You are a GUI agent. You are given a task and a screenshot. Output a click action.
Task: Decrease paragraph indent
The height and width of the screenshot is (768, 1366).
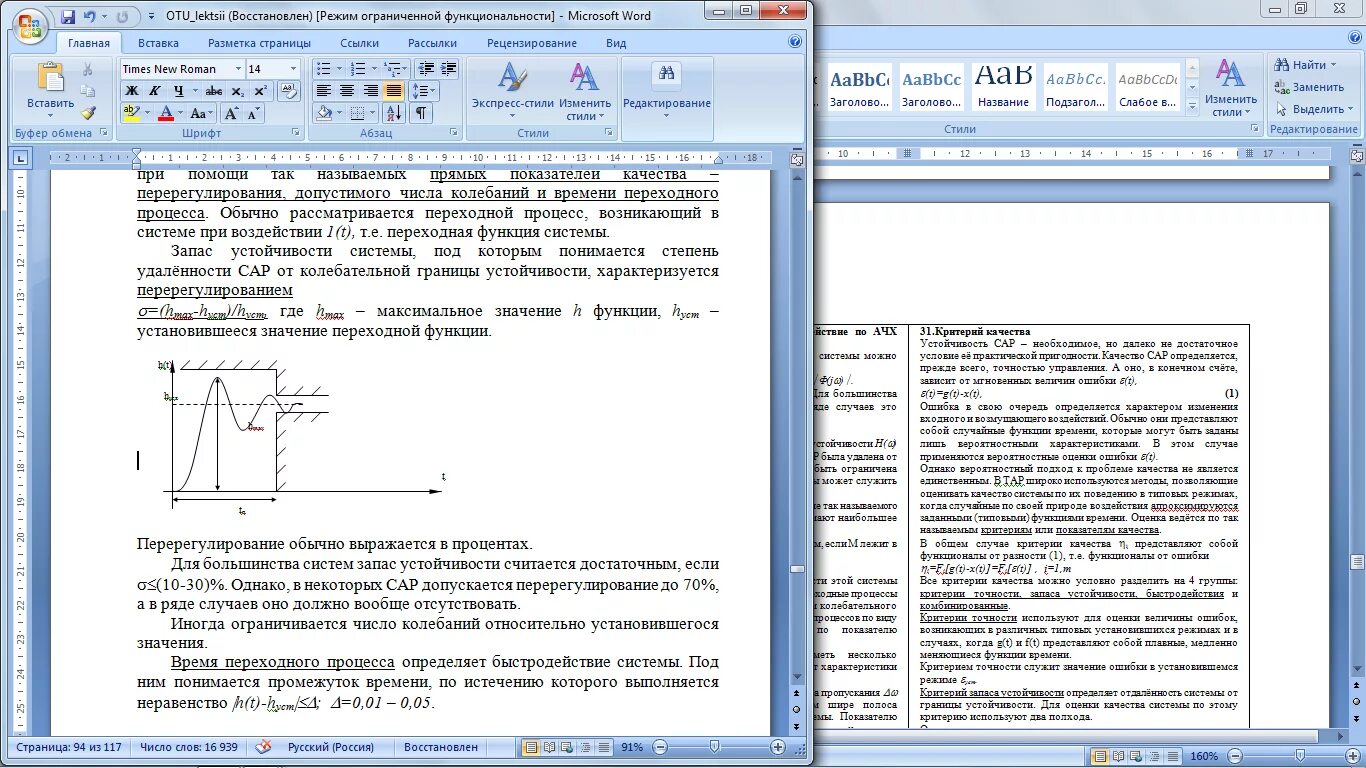coord(425,69)
